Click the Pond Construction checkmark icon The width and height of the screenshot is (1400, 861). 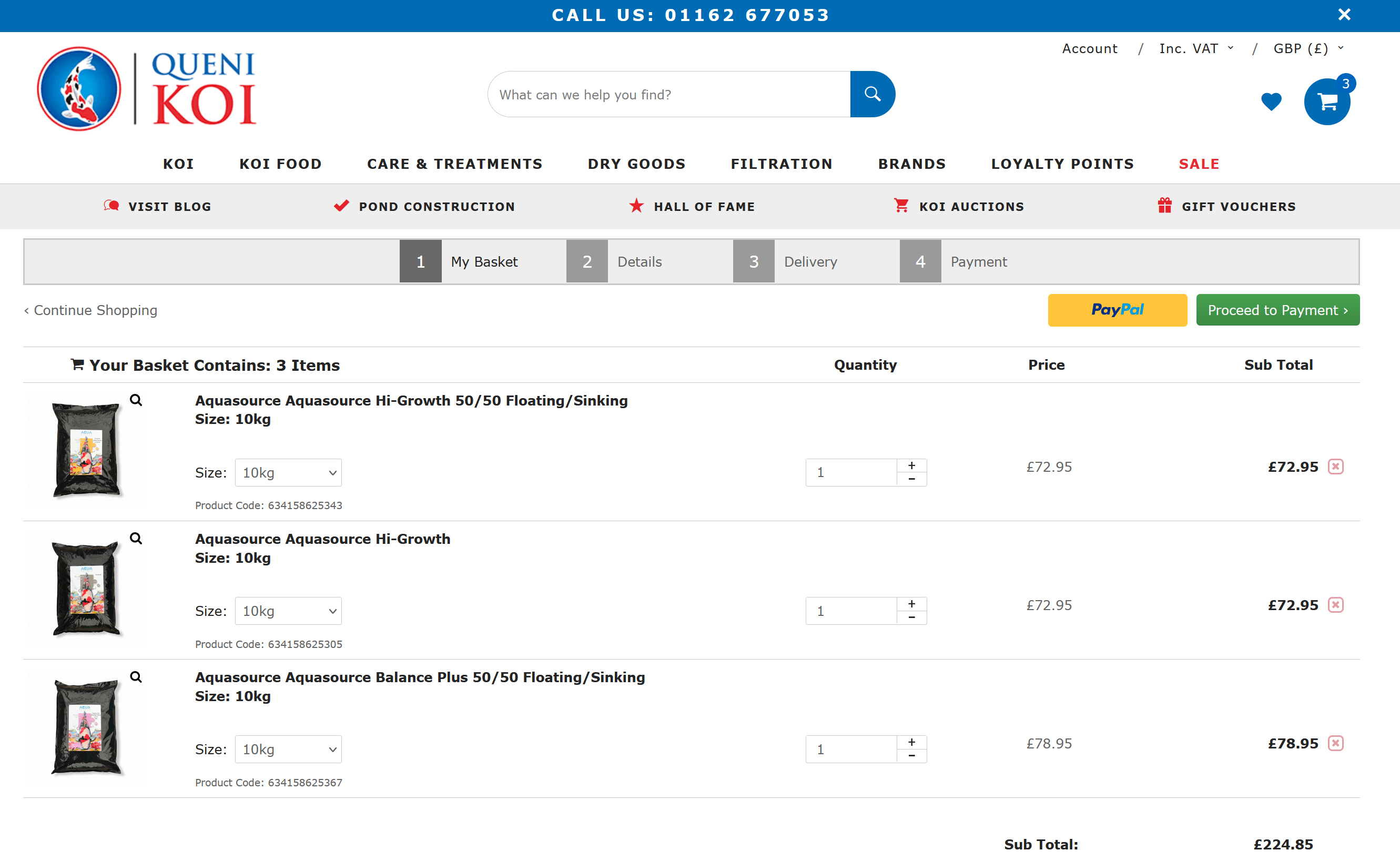pyautogui.click(x=341, y=206)
